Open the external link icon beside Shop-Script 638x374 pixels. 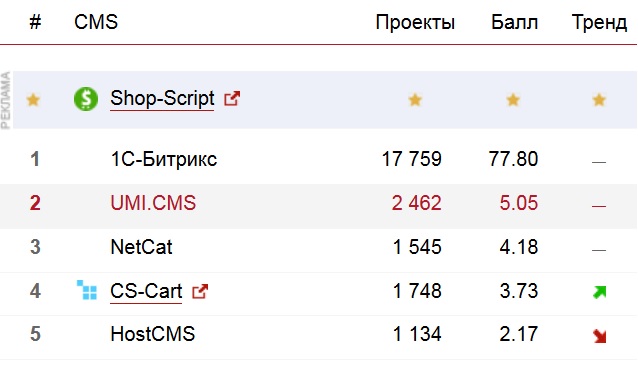(x=232, y=98)
